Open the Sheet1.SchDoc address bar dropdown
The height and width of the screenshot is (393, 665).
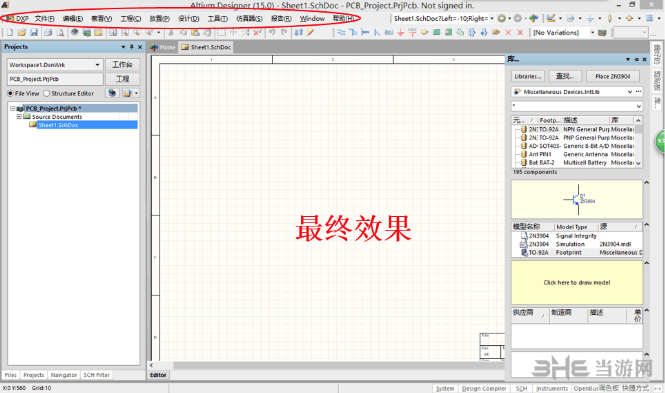pyautogui.click(x=492, y=18)
